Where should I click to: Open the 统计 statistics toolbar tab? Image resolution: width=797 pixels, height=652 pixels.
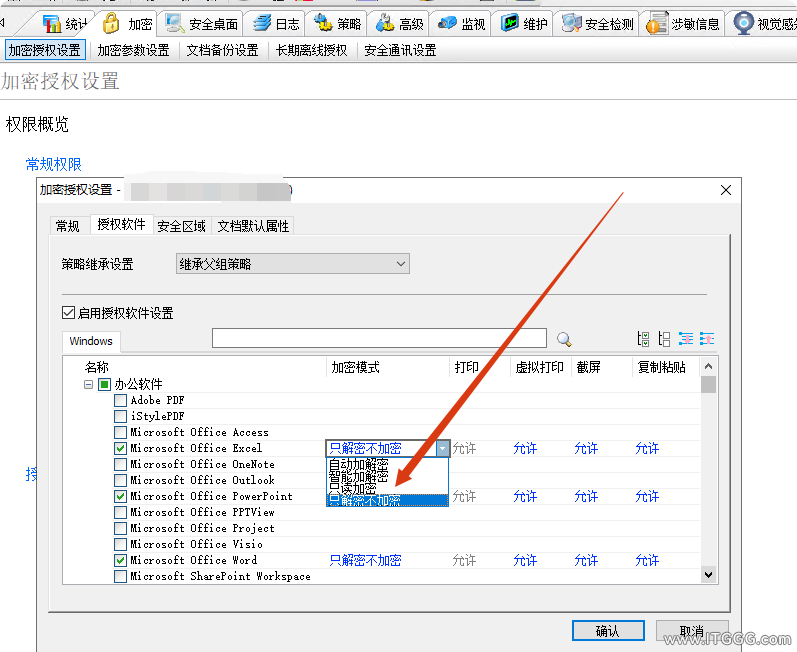(65, 24)
